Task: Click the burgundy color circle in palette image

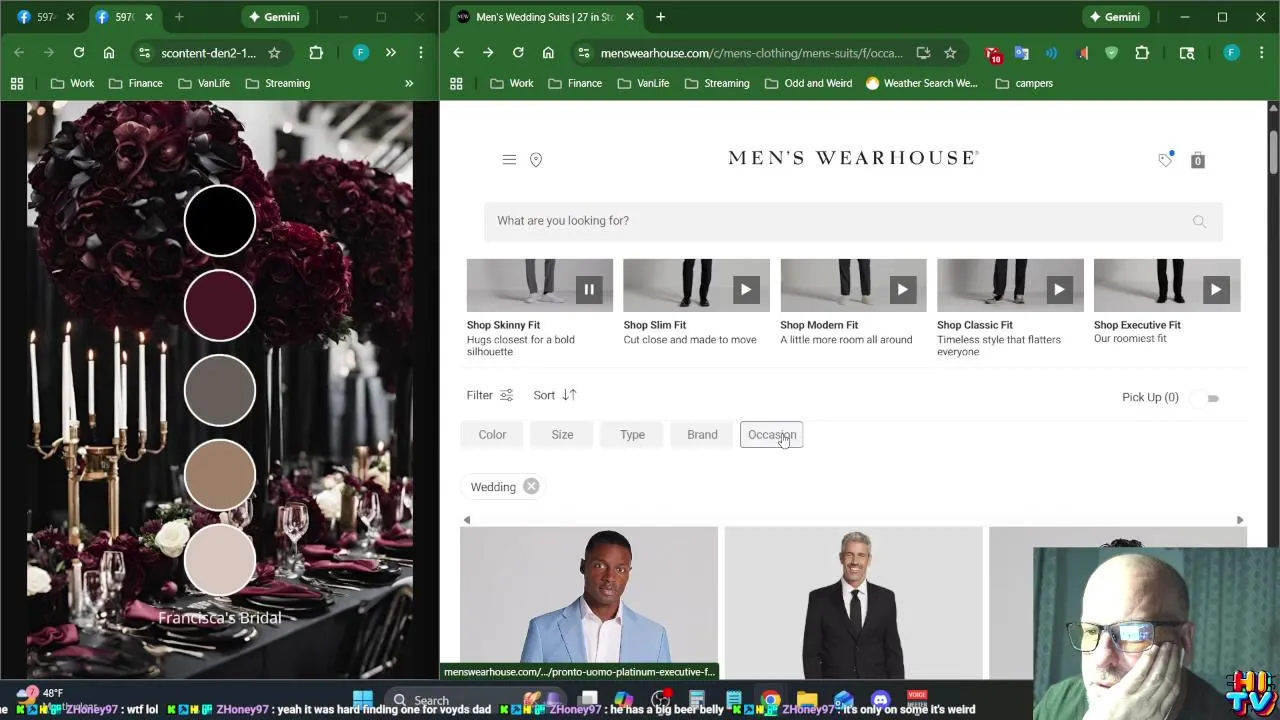Action: point(220,305)
